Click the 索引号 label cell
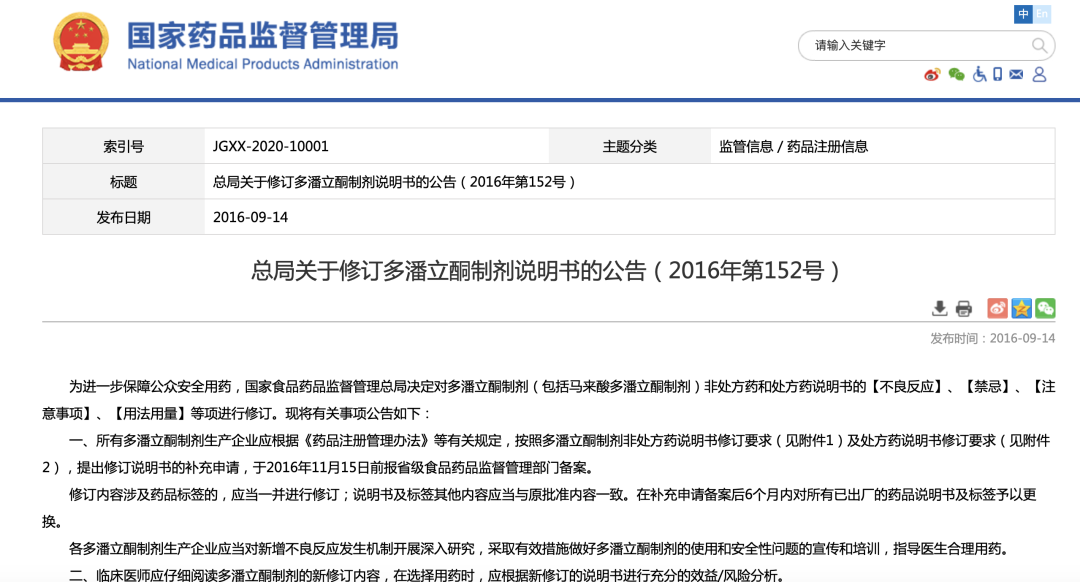 123,146
